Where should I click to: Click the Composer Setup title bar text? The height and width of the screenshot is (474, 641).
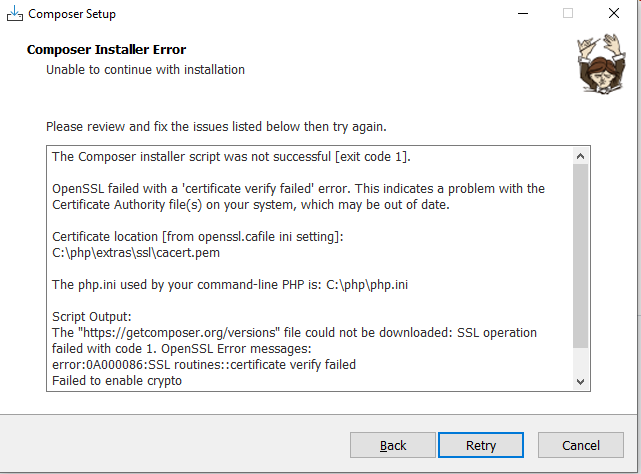pos(72,14)
